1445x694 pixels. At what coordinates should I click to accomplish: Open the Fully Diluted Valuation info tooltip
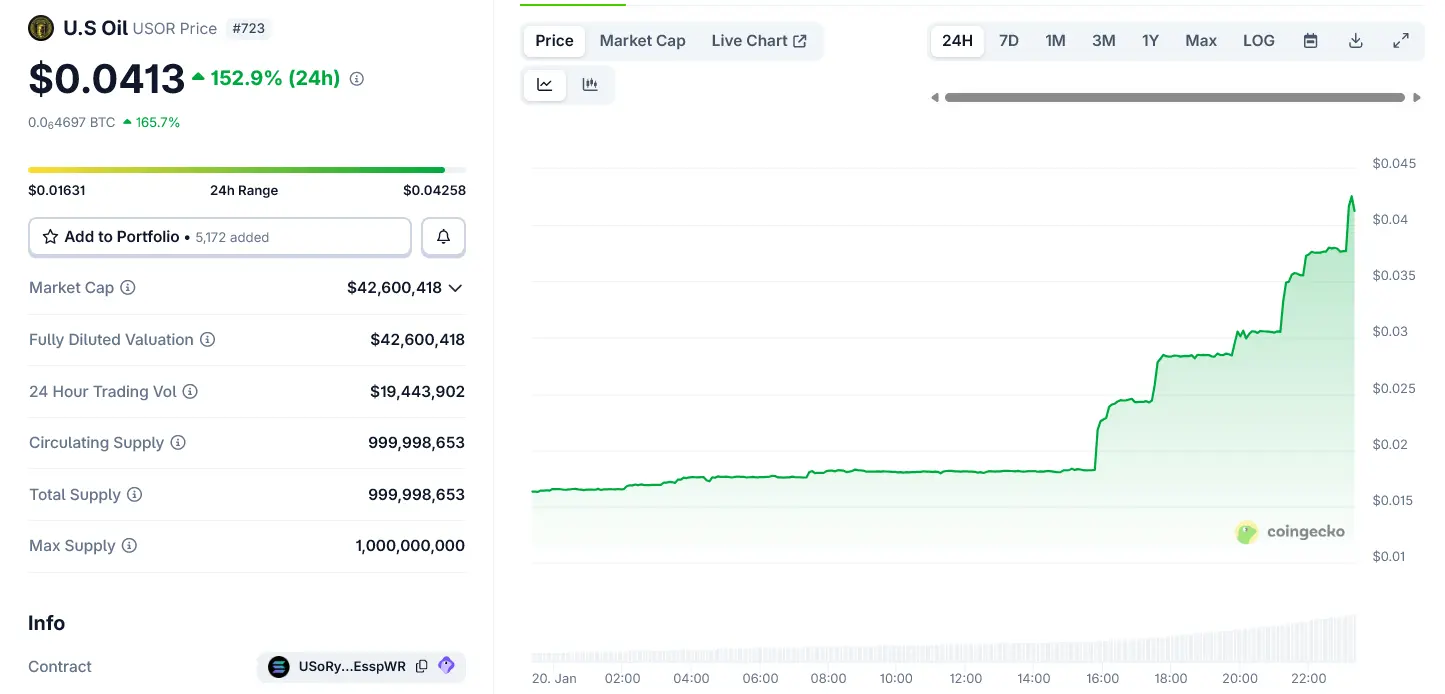pos(208,339)
